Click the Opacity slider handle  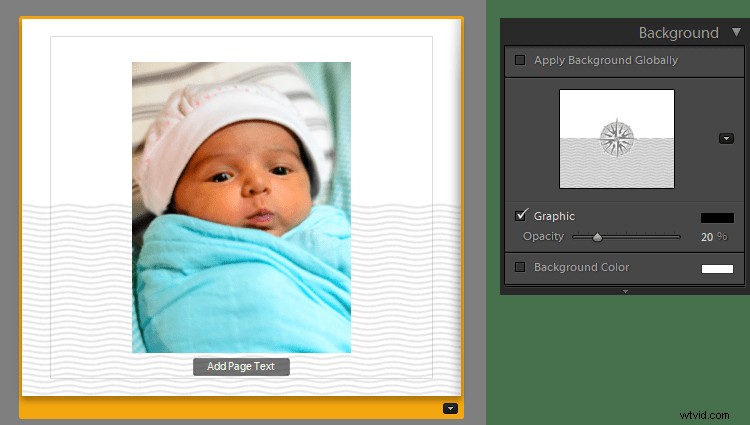tap(597, 237)
